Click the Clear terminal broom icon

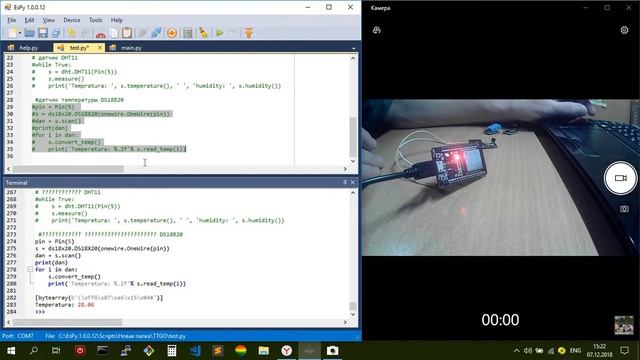coord(203,33)
